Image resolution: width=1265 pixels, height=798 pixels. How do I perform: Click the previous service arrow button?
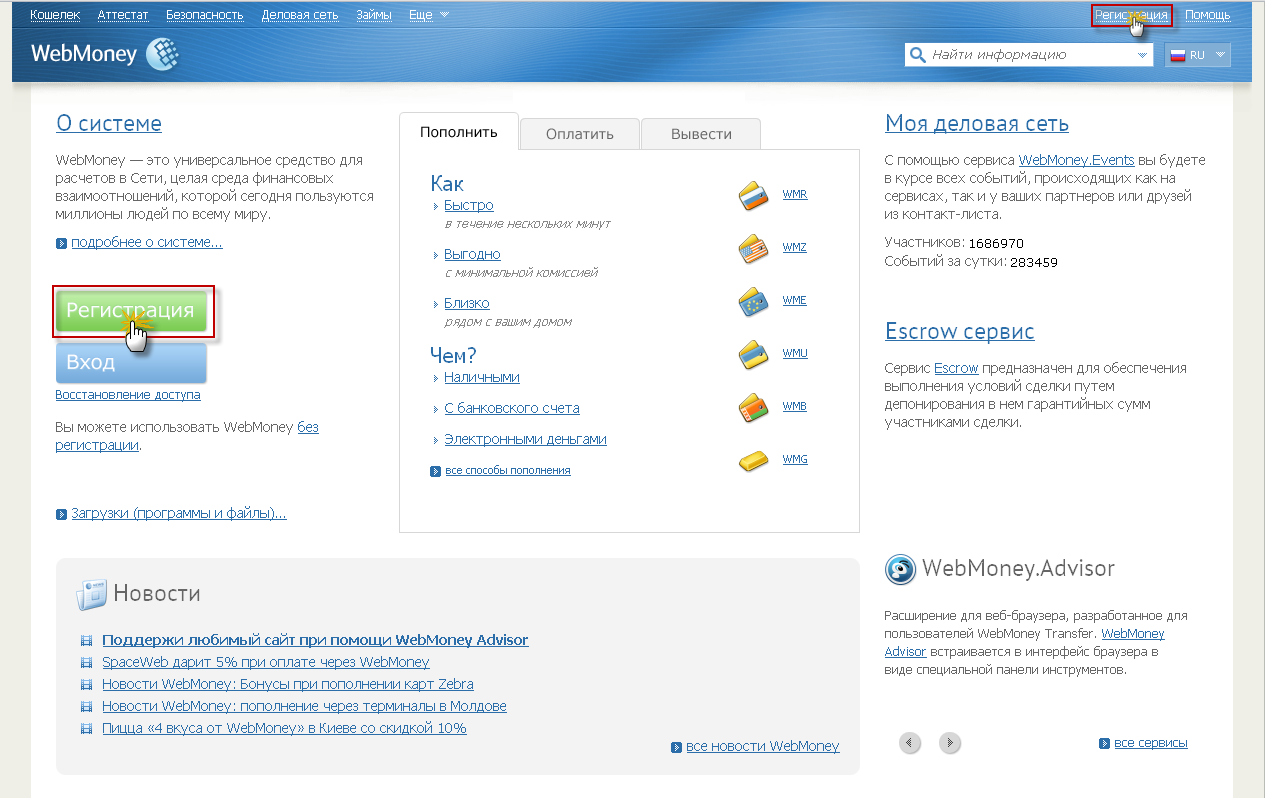910,742
